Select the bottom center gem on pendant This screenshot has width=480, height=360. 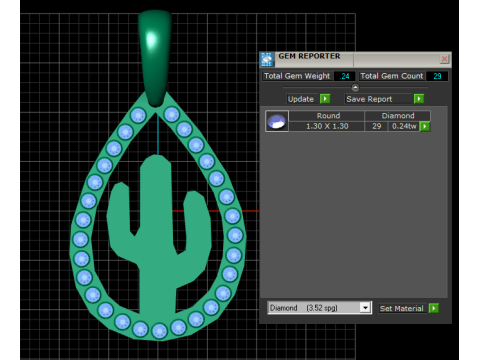tap(159, 331)
